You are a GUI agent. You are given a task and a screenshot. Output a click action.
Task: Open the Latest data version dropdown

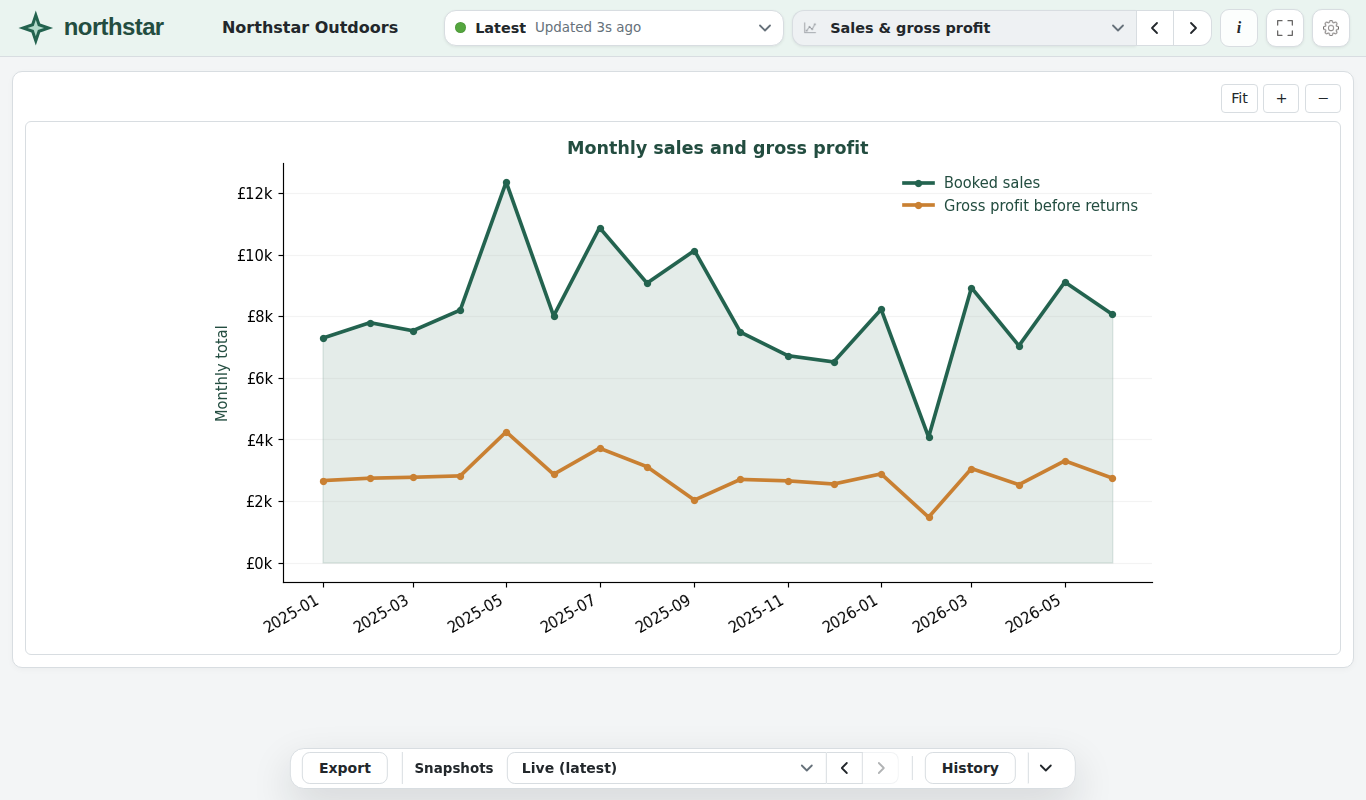tap(614, 28)
